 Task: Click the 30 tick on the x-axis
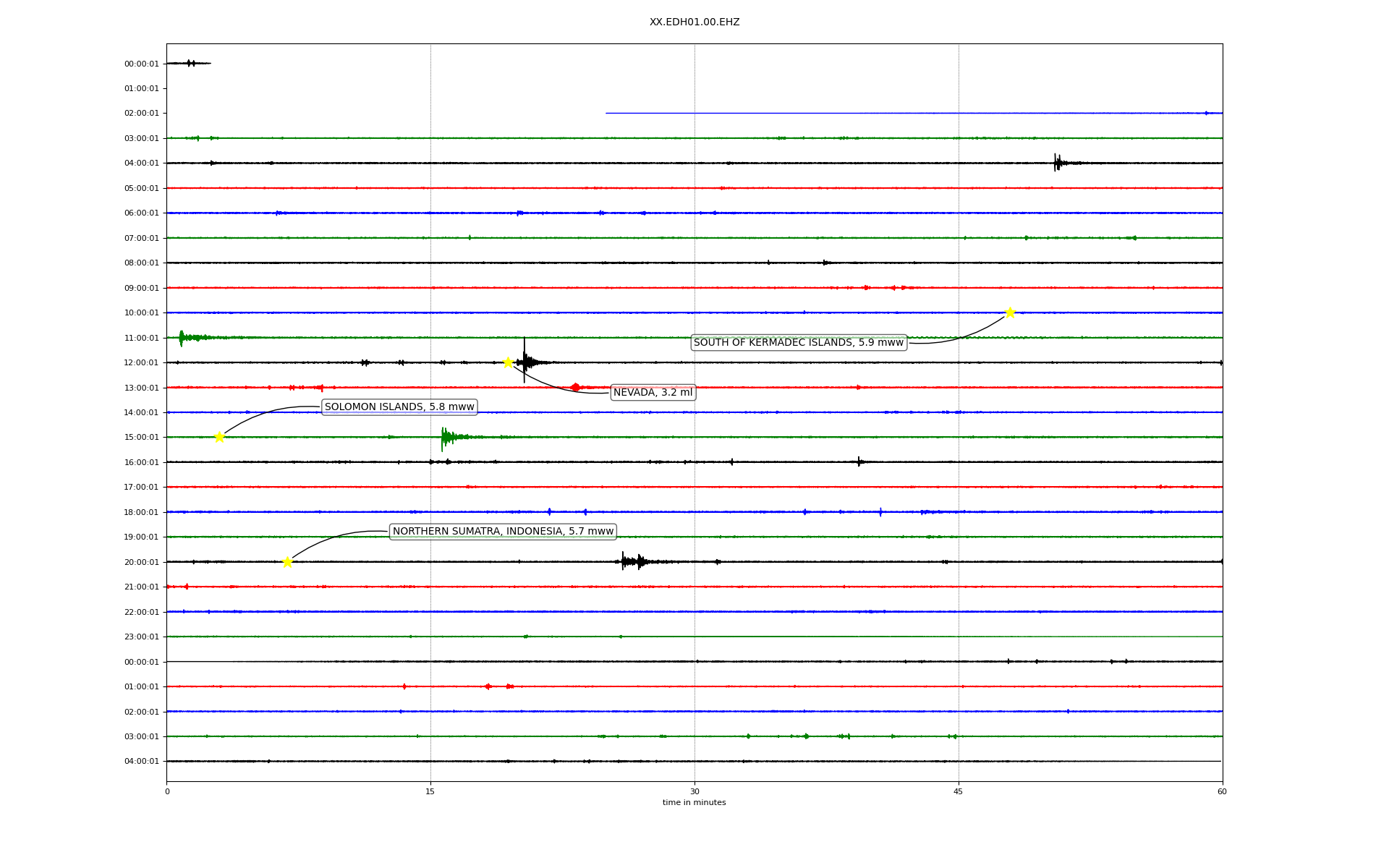(x=694, y=791)
